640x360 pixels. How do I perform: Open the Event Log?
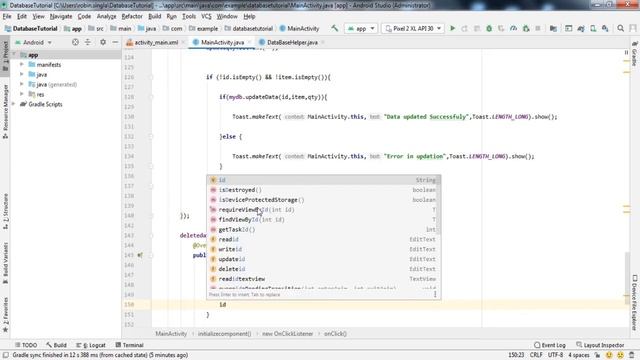550,345
